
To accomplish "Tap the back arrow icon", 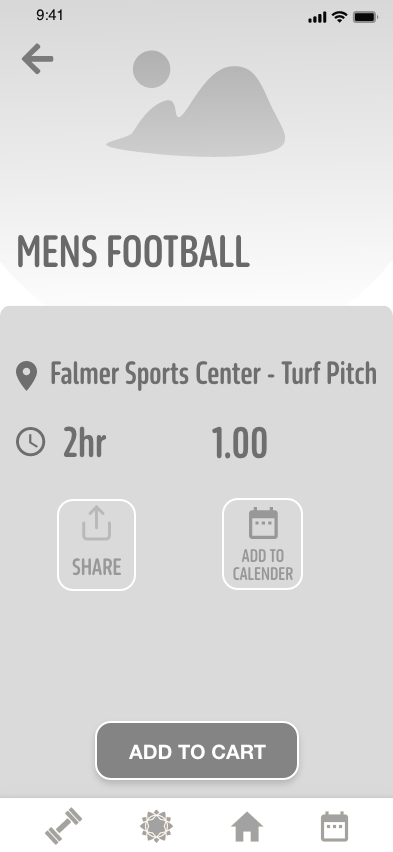I will pos(38,59).
